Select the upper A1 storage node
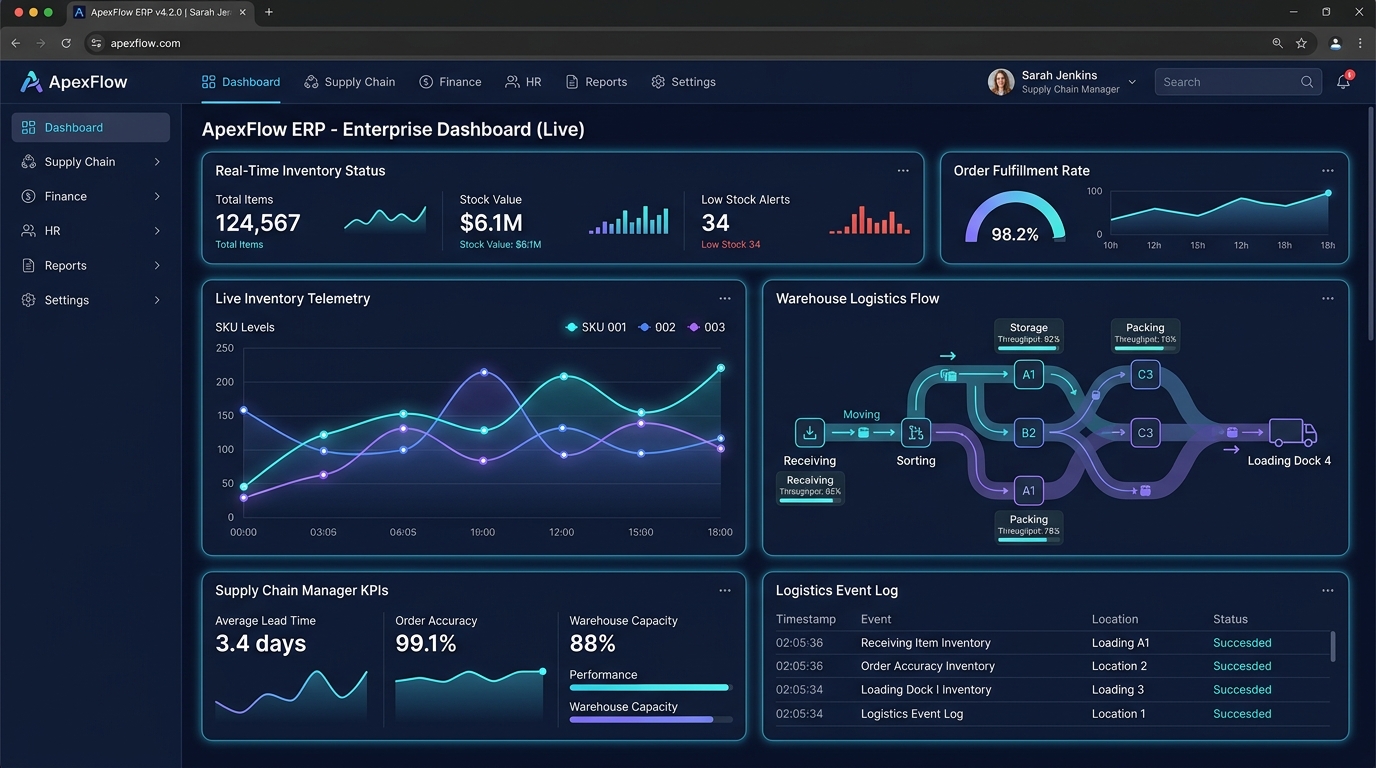 click(x=1028, y=375)
